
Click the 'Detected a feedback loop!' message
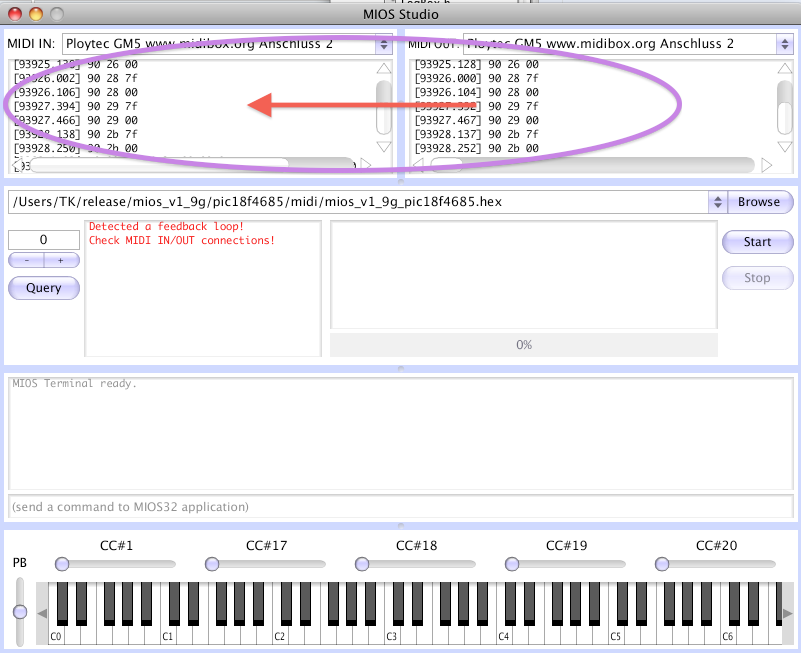167,226
